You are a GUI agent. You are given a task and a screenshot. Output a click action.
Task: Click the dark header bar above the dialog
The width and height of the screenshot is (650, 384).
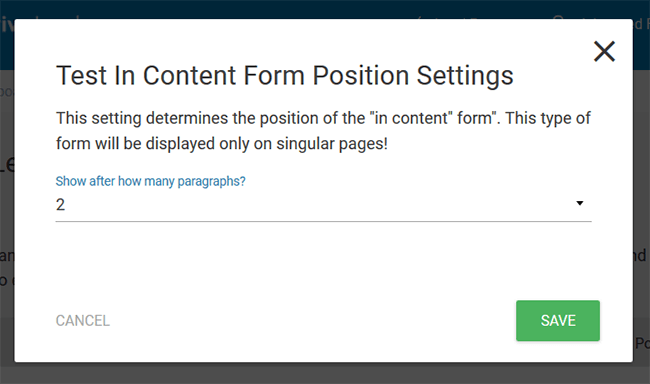point(323,9)
